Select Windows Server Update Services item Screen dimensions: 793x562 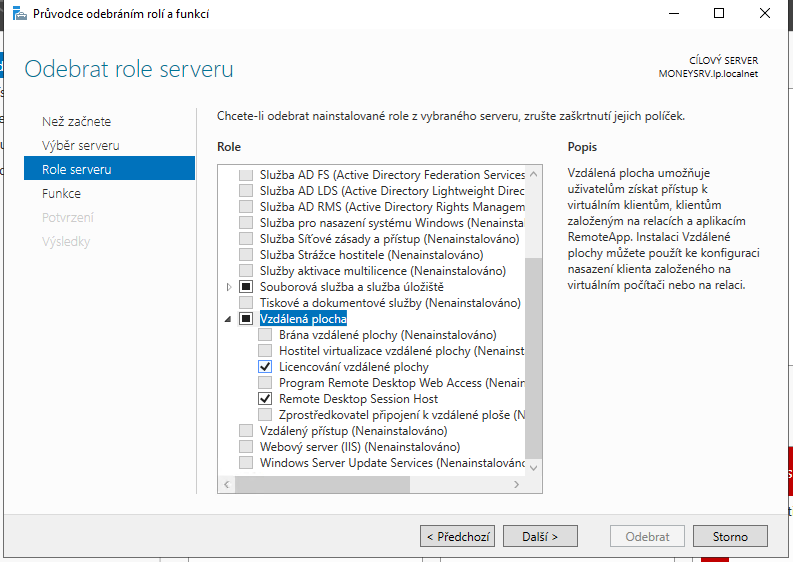click(390, 463)
